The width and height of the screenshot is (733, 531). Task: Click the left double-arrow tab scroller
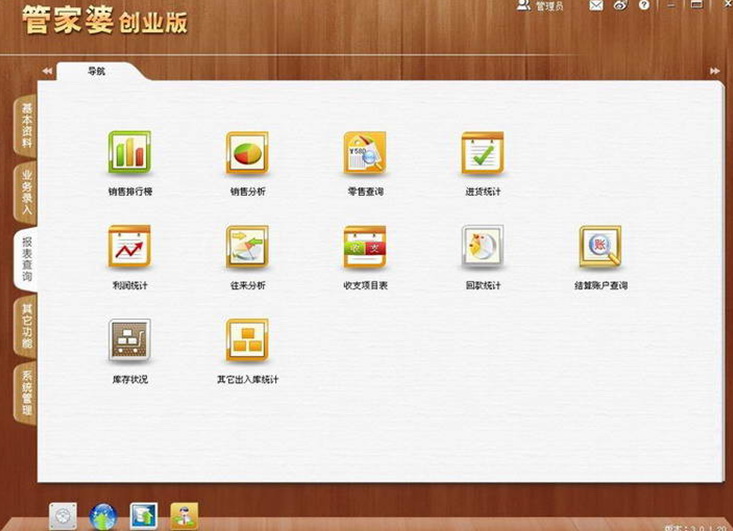click(47, 71)
